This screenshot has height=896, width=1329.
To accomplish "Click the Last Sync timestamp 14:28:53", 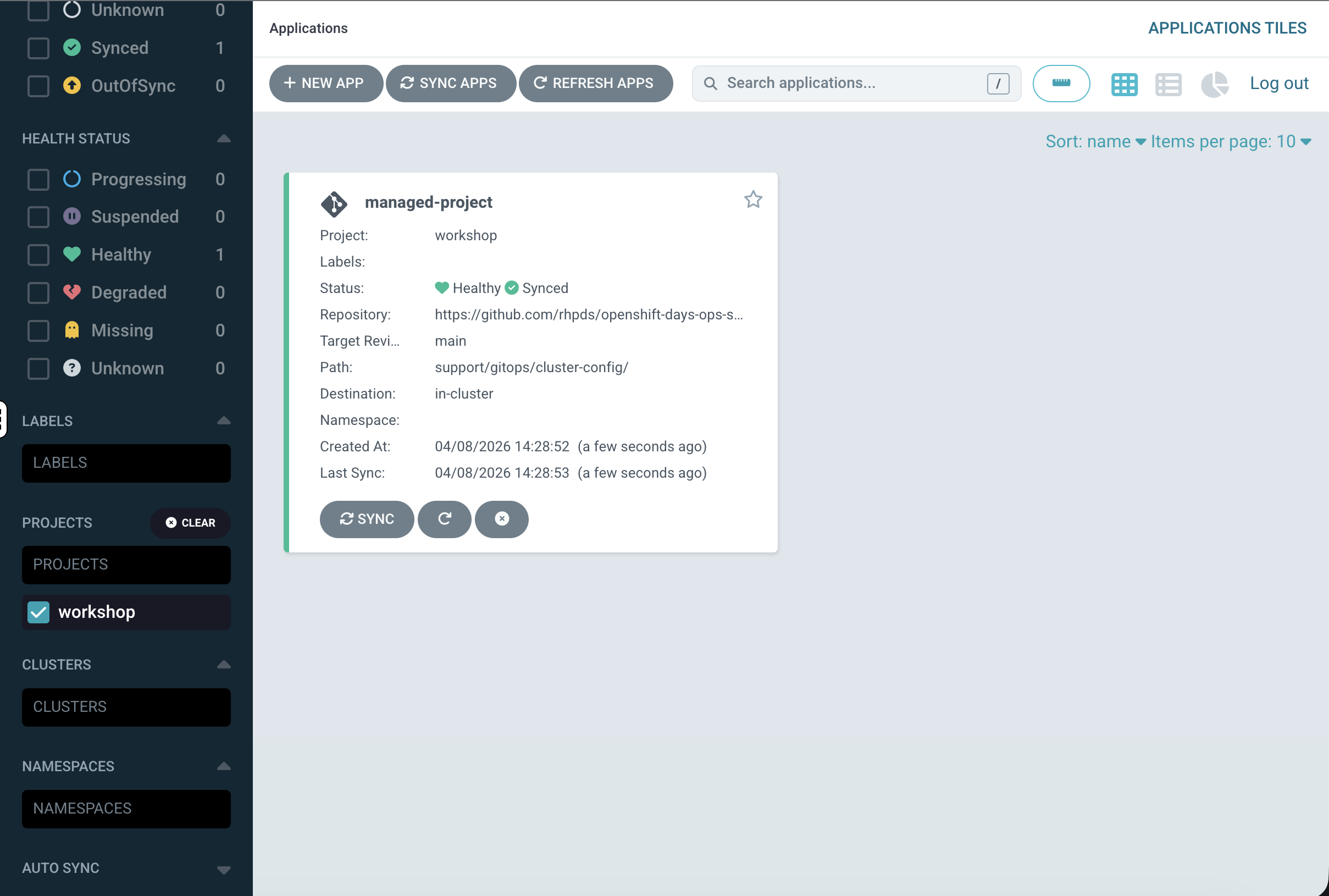I will pyautogui.click(x=502, y=473).
